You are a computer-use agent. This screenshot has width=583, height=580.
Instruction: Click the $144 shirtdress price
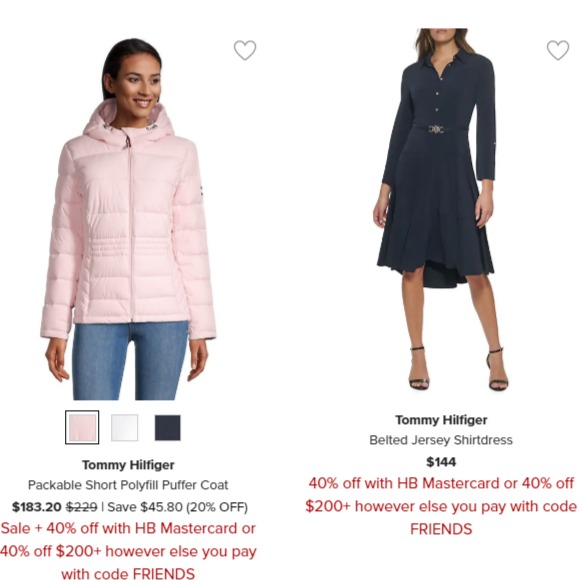tap(441, 462)
